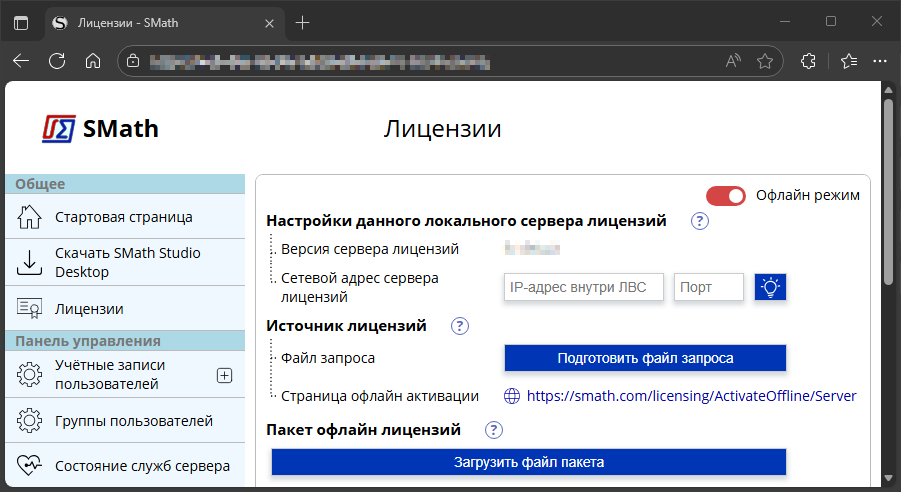Click the Лицензии page heading

tap(442, 129)
